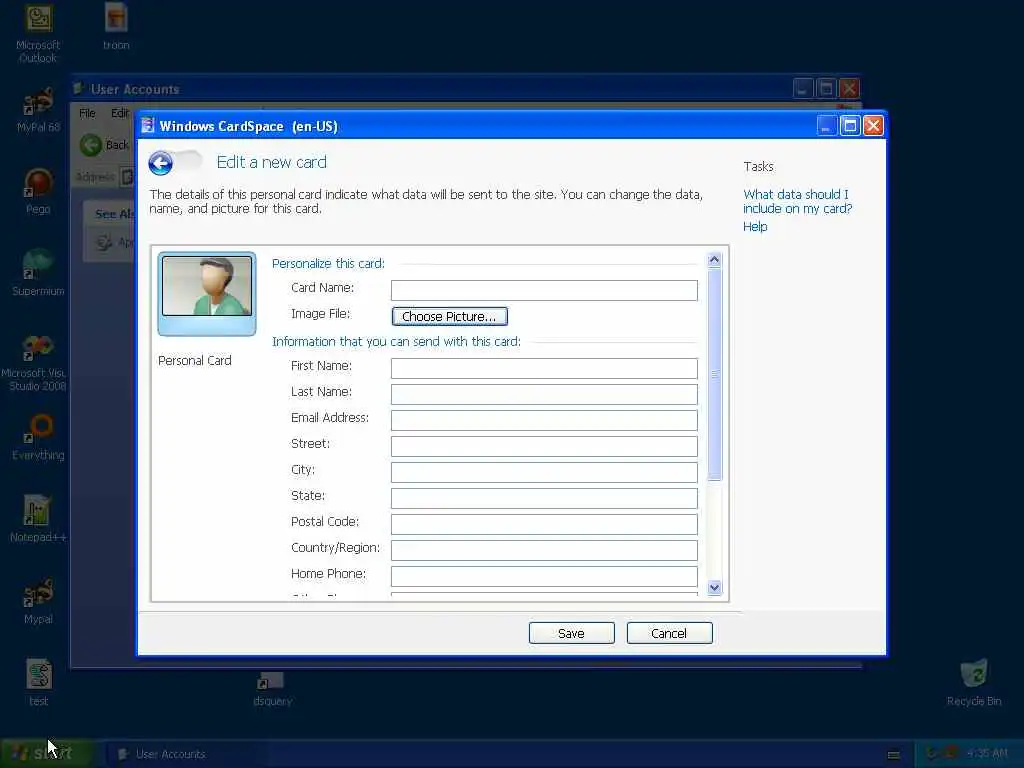
Task: Open the test desktop icon
Action: click(38, 682)
